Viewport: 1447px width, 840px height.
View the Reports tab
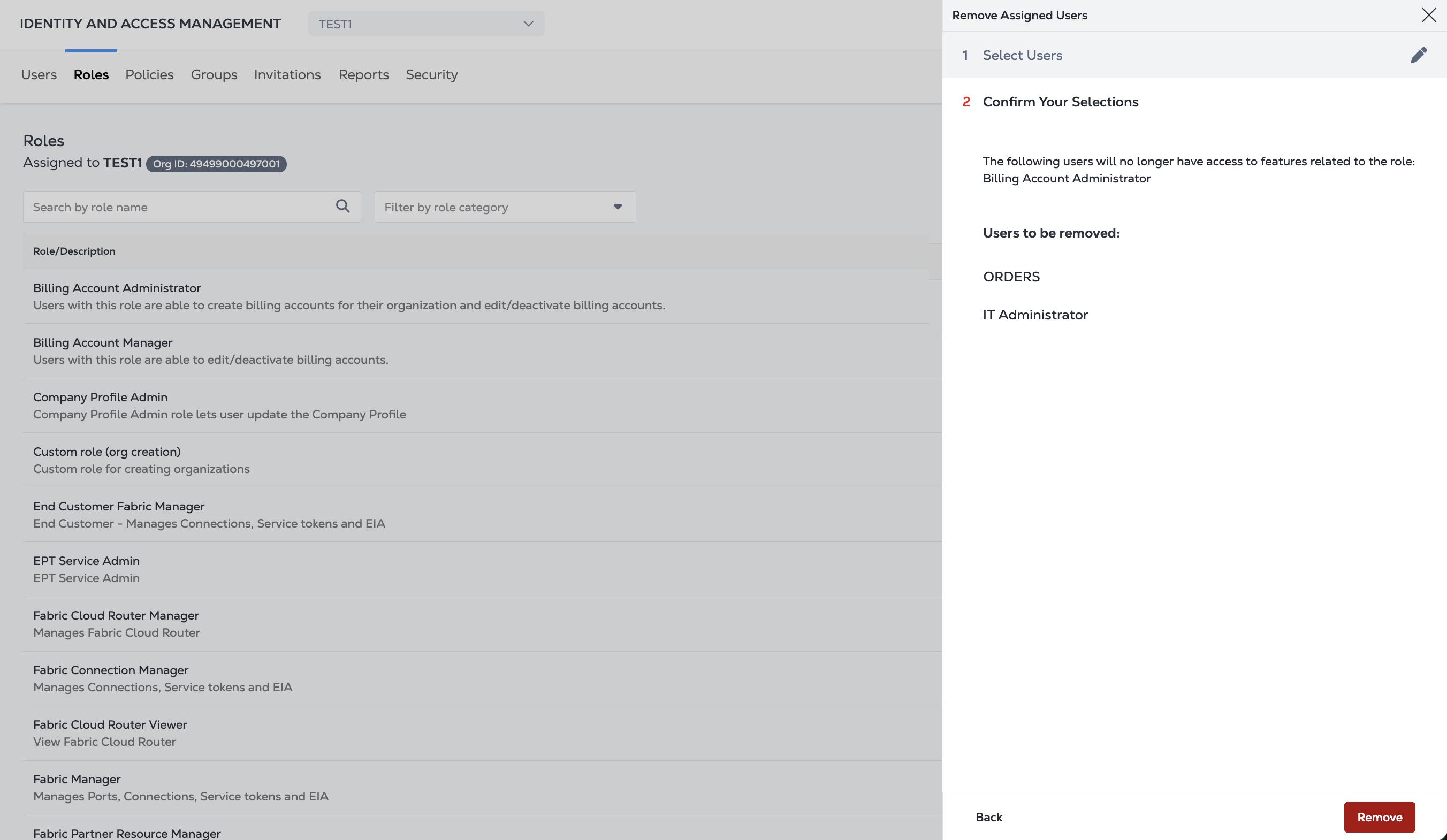(x=364, y=75)
